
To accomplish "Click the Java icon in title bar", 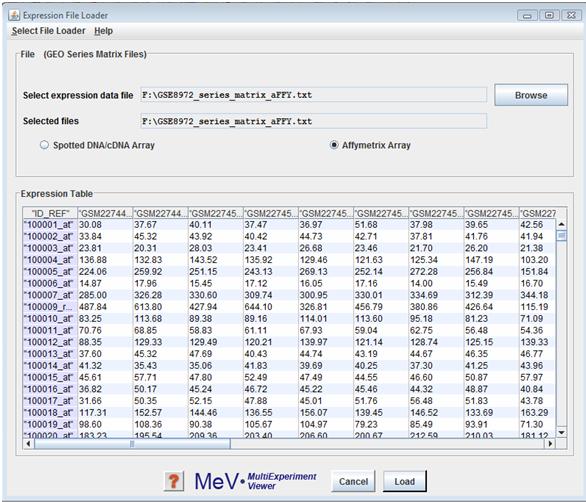I will [14, 15].
